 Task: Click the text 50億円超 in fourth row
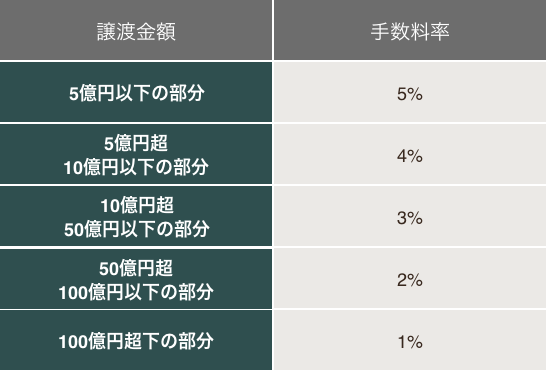pos(136,268)
